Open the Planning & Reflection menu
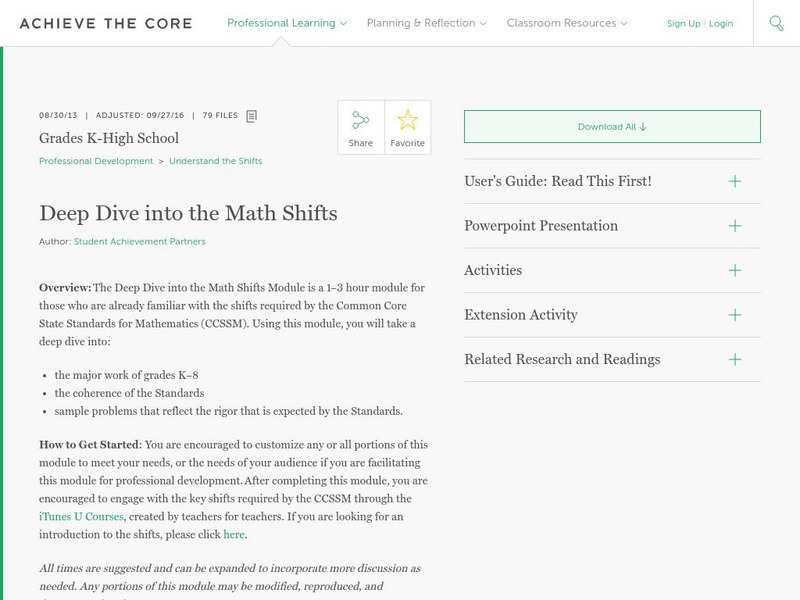This screenshot has height=600, width=800. coord(427,23)
